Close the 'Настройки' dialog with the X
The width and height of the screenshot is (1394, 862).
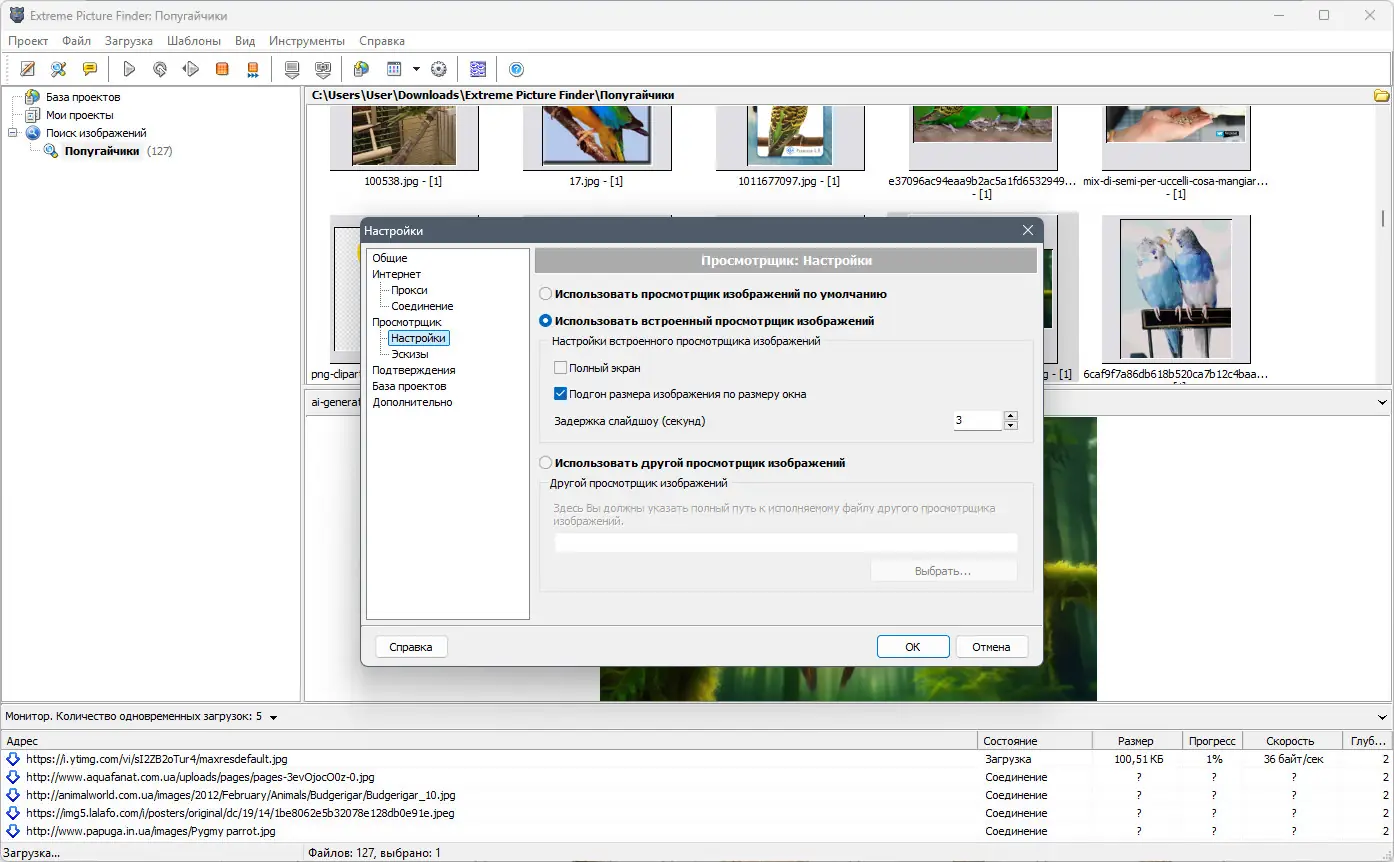click(x=1027, y=231)
